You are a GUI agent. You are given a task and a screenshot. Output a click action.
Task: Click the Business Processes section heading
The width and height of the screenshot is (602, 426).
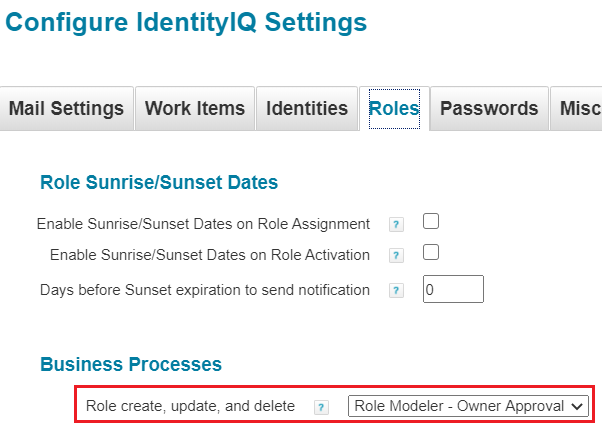[131, 364]
